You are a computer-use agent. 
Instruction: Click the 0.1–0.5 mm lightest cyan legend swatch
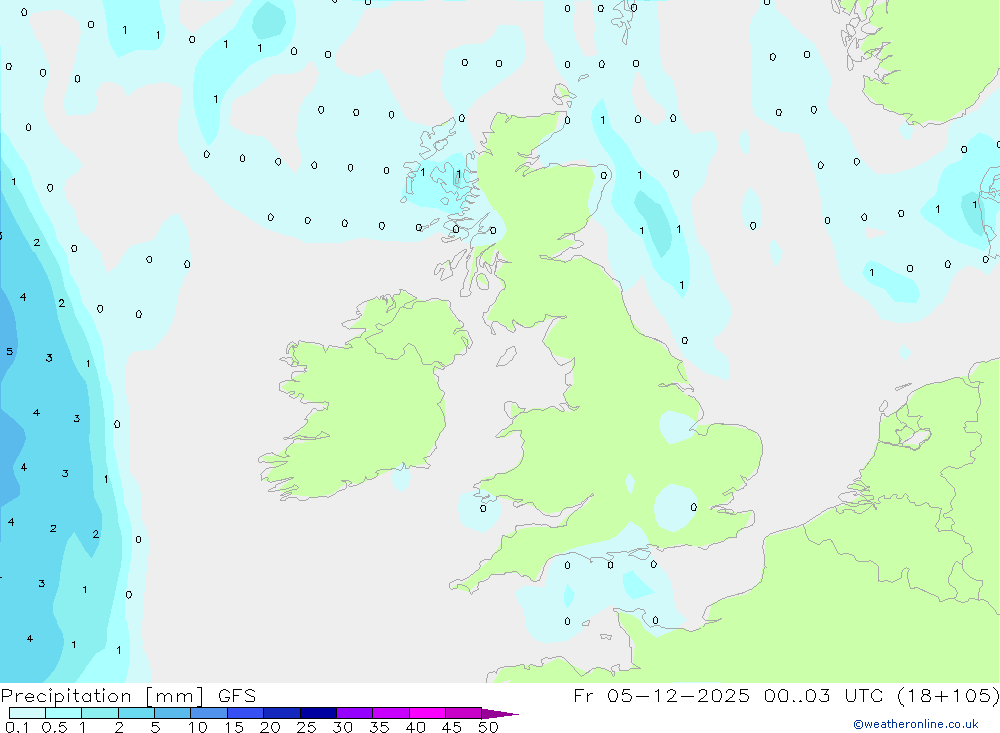click(27, 713)
